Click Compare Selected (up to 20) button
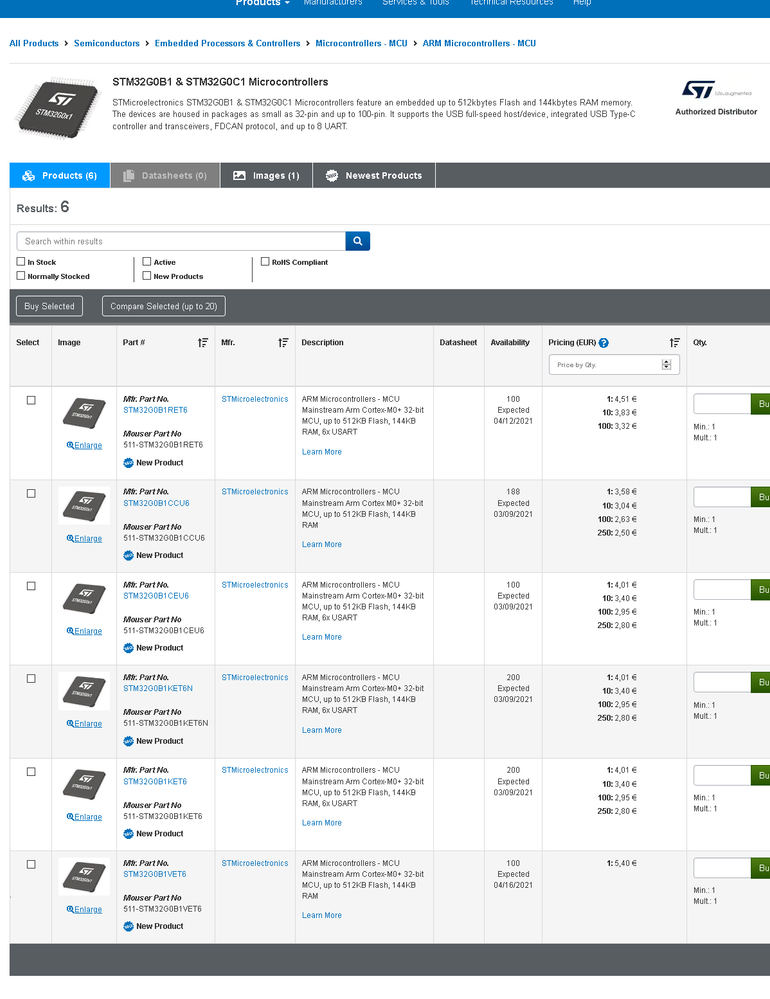This screenshot has height=999, width=770. [x=164, y=306]
